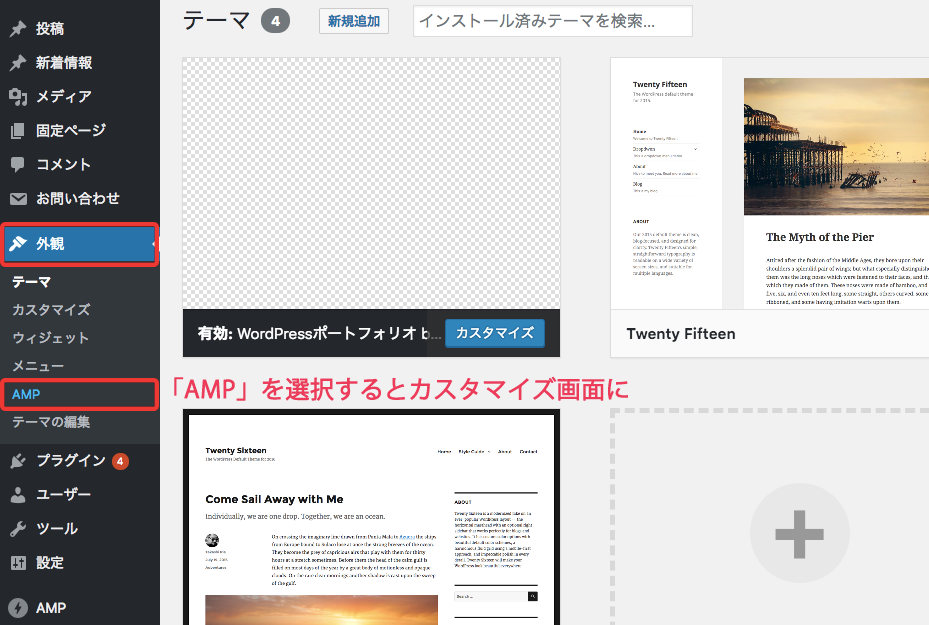
Task: Click the blue カスタマイズ button on the active theme
Action: tap(494, 333)
